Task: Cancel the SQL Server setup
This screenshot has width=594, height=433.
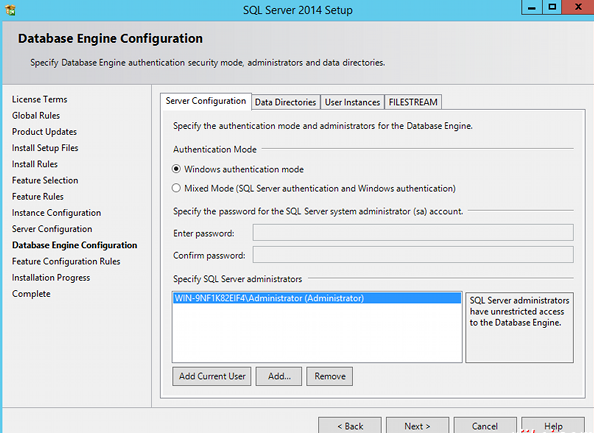Action: [x=485, y=426]
